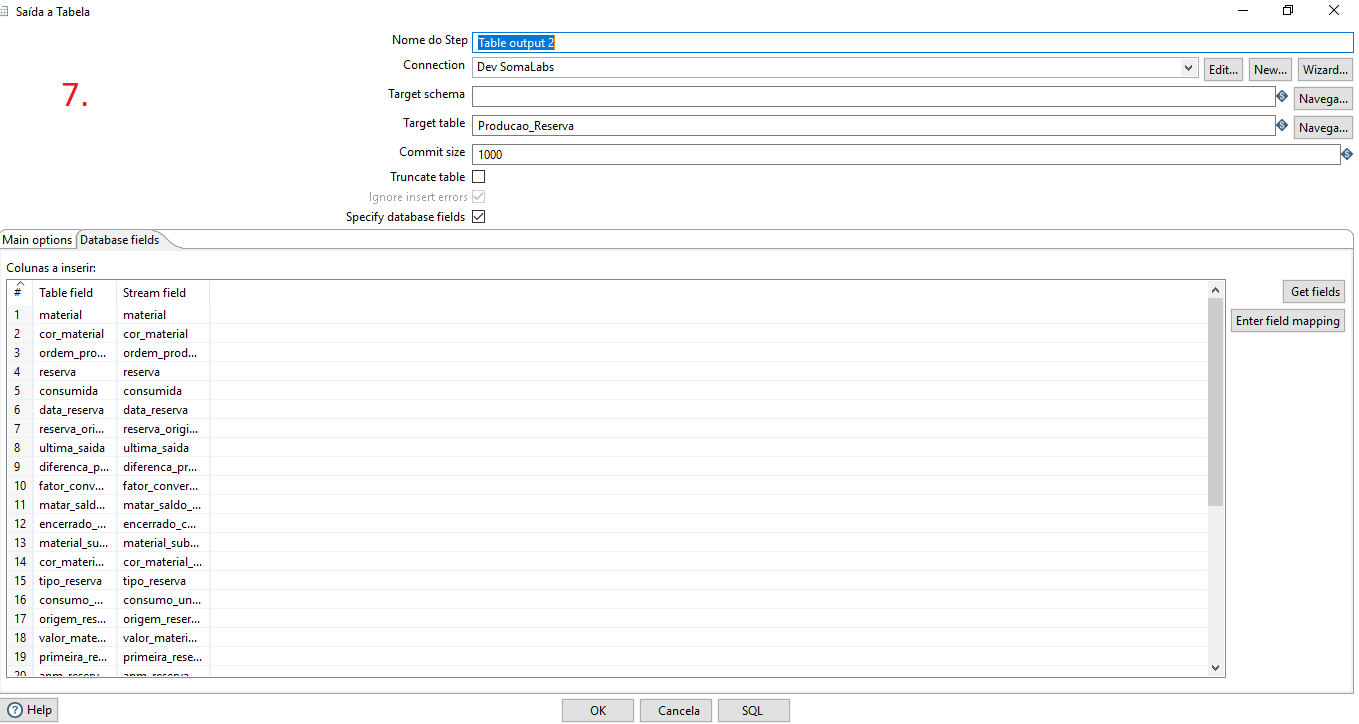This screenshot has height=724, width=1359.
Task: Click the variable icon after Commit size
Action: [x=1346, y=154]
